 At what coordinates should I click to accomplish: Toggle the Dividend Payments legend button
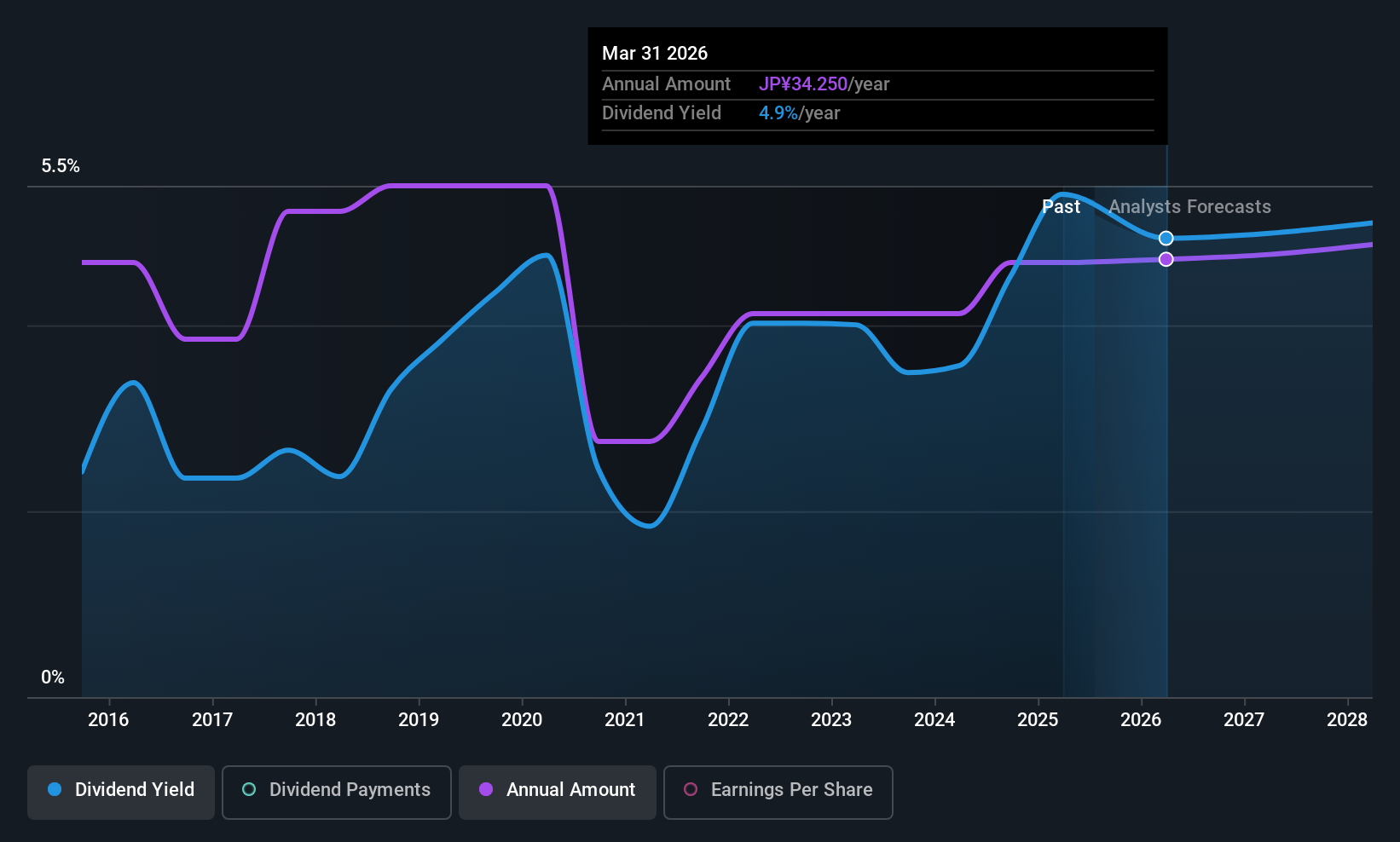coord(337,793)
